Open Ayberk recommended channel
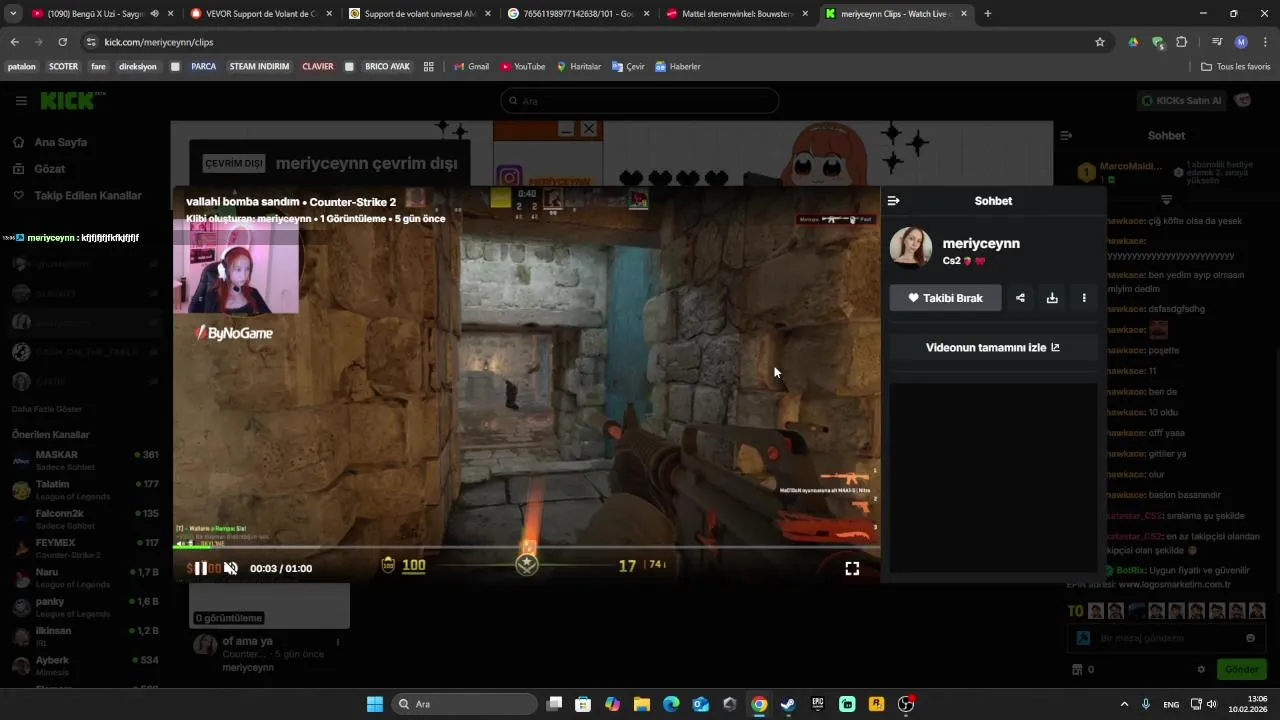The width and height of the screenshot is (1280, 720). coord(85,666)
